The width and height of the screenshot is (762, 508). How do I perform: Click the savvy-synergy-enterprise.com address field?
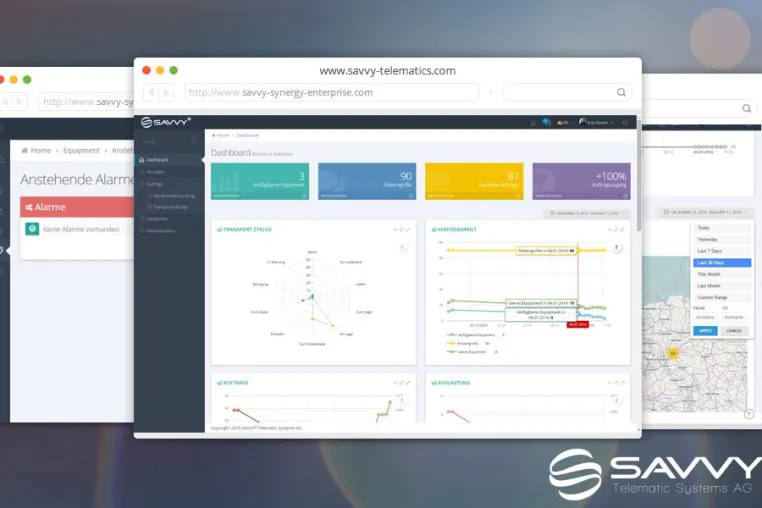pyautogui.click(x=331, y=92)
